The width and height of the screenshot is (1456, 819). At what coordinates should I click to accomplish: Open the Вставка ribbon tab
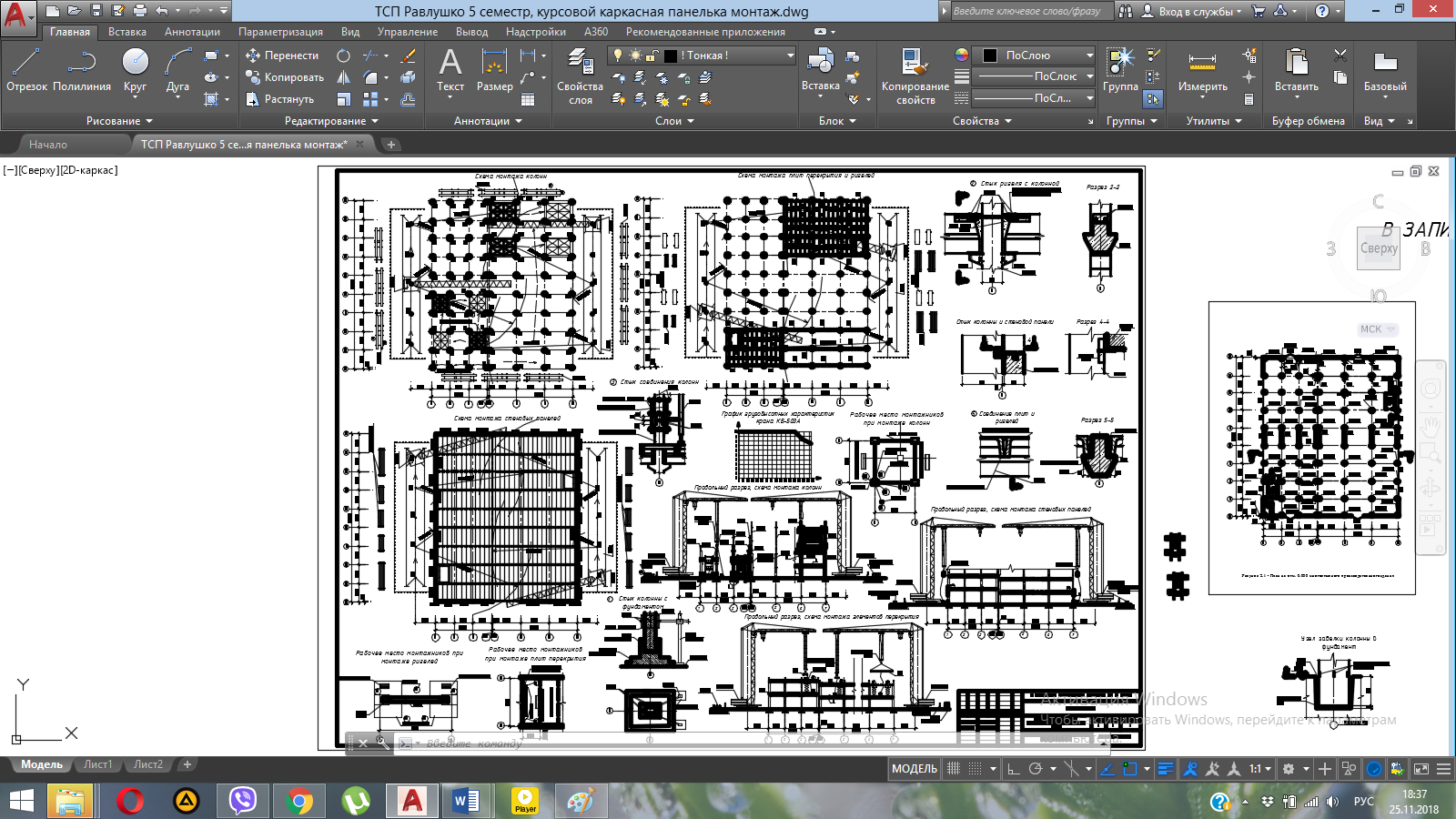[x=127, y=32]
